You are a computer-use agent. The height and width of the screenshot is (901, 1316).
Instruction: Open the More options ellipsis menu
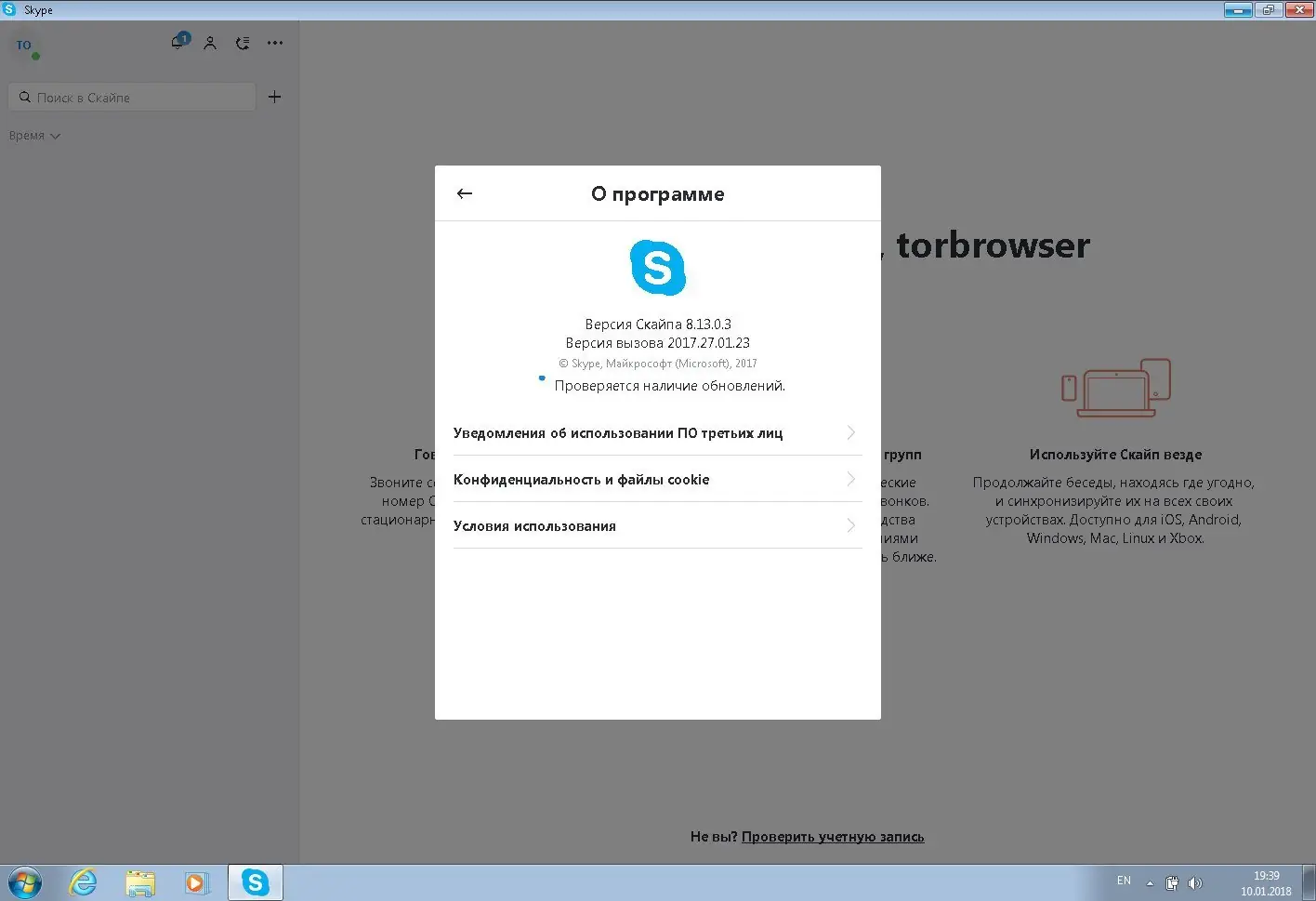tap(274, 43)
